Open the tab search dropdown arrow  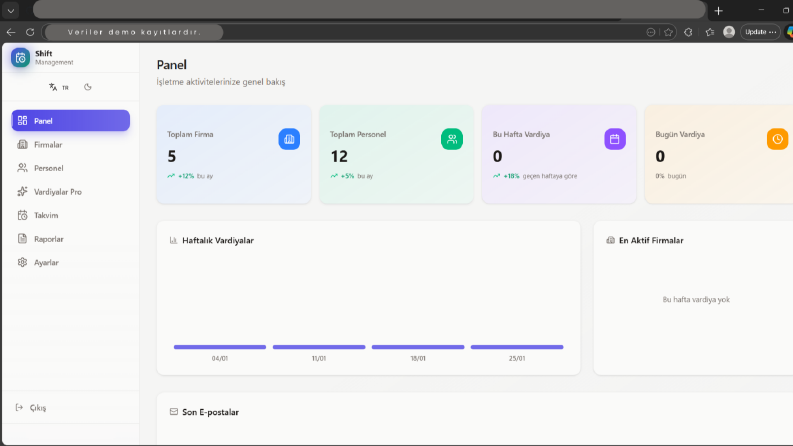coord(11,11)
